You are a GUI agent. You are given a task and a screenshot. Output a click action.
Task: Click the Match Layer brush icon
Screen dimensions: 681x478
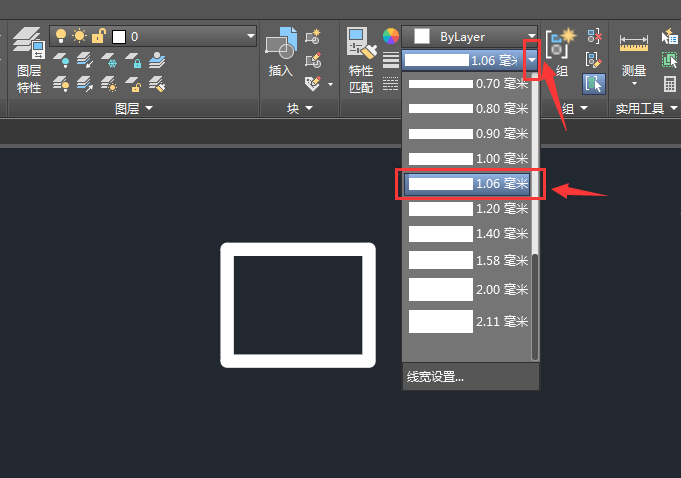[x=157, y=83]
